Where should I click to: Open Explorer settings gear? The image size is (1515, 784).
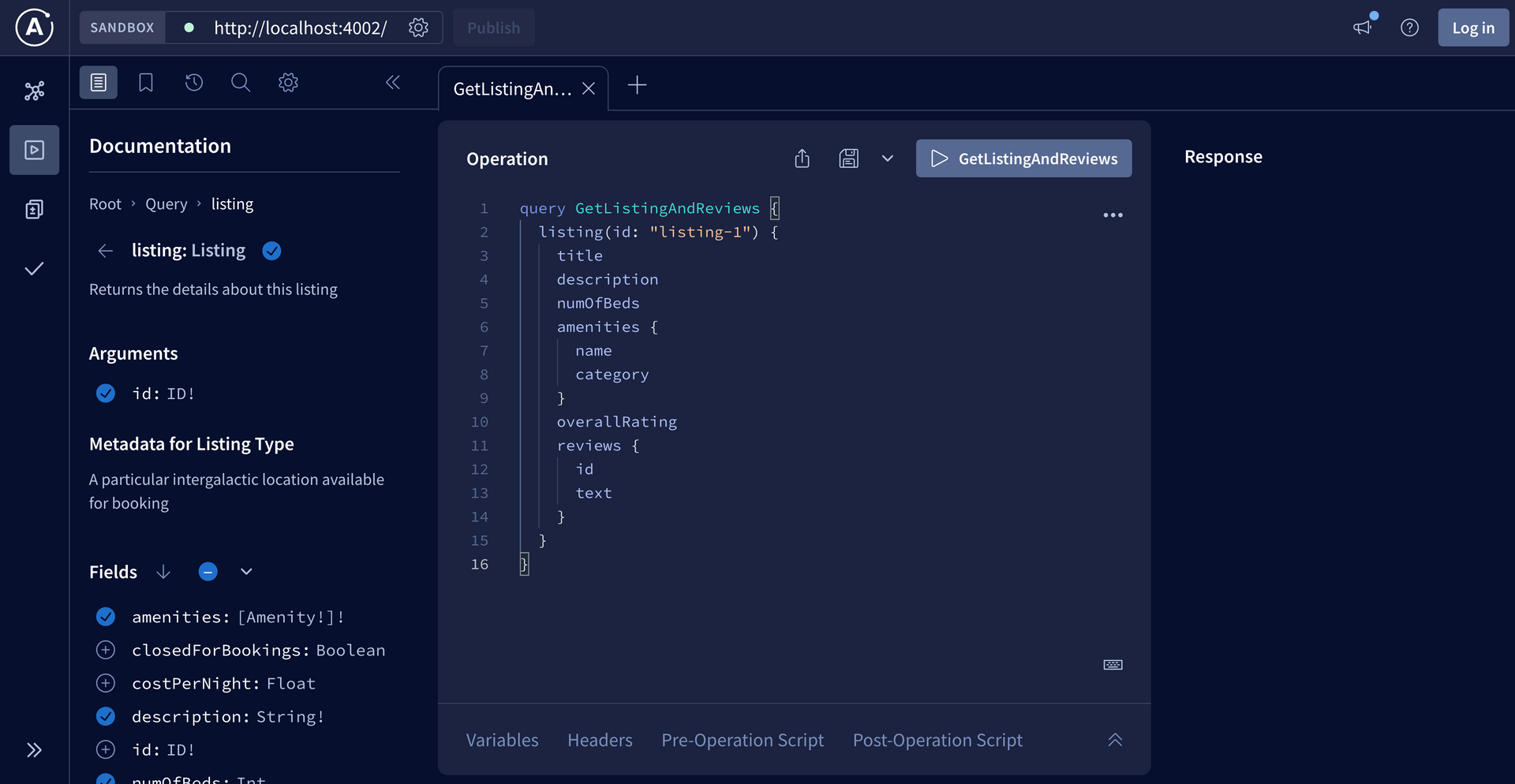288,82
